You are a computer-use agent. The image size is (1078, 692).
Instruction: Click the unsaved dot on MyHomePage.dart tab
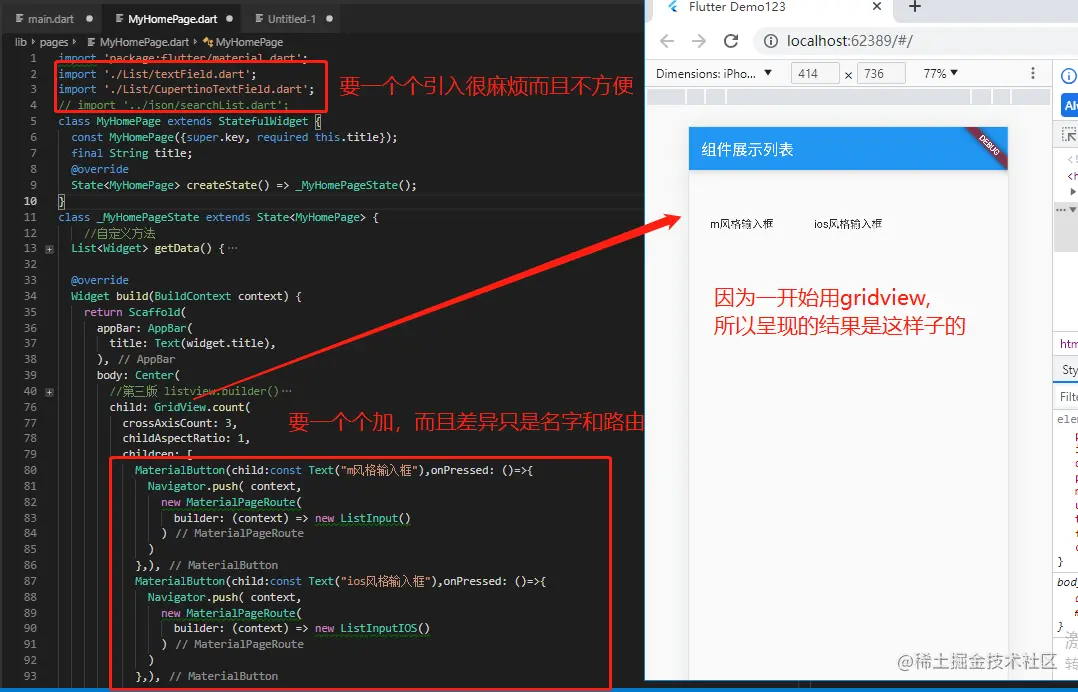[x=230, y=19]
